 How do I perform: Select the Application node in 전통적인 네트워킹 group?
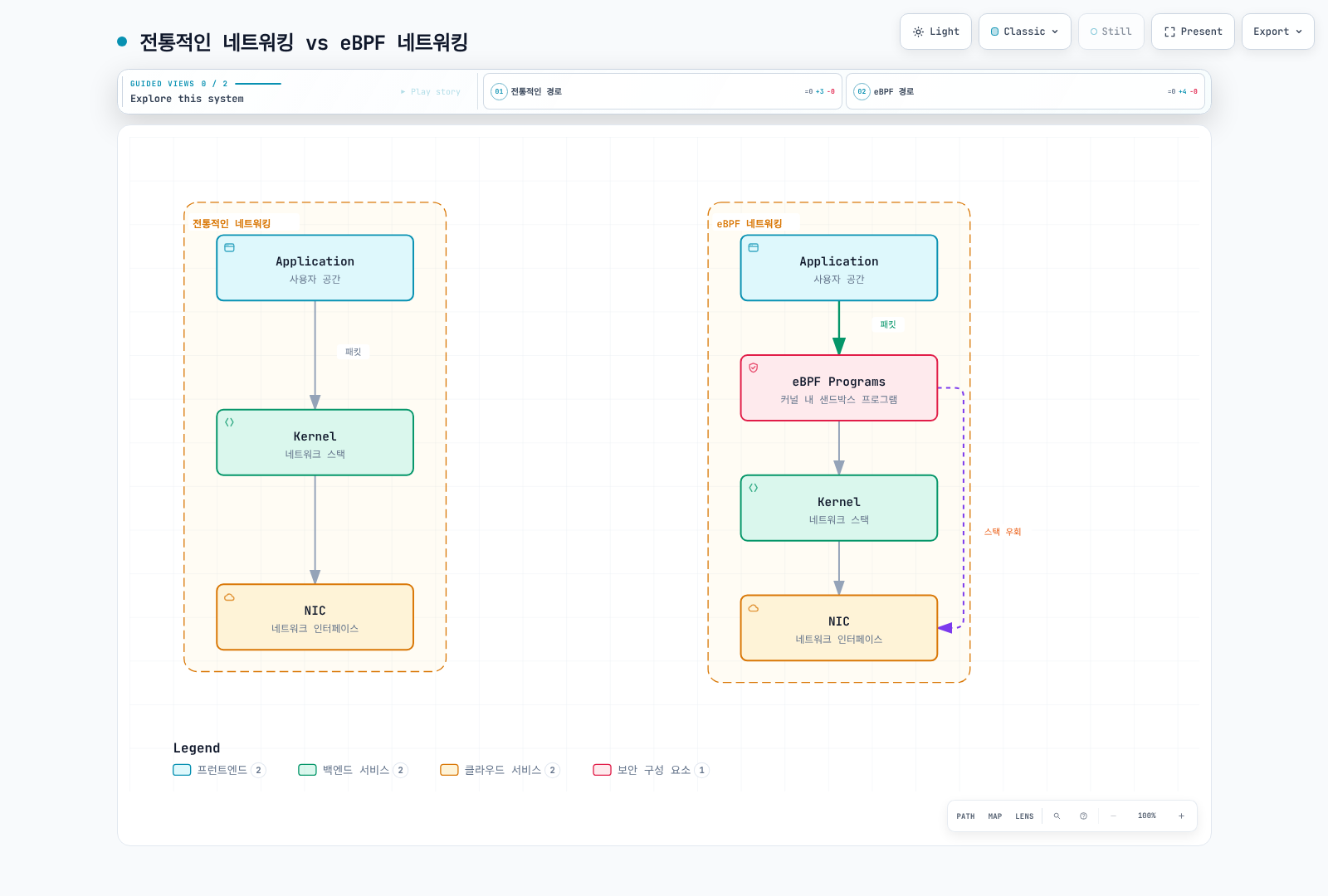315,268
